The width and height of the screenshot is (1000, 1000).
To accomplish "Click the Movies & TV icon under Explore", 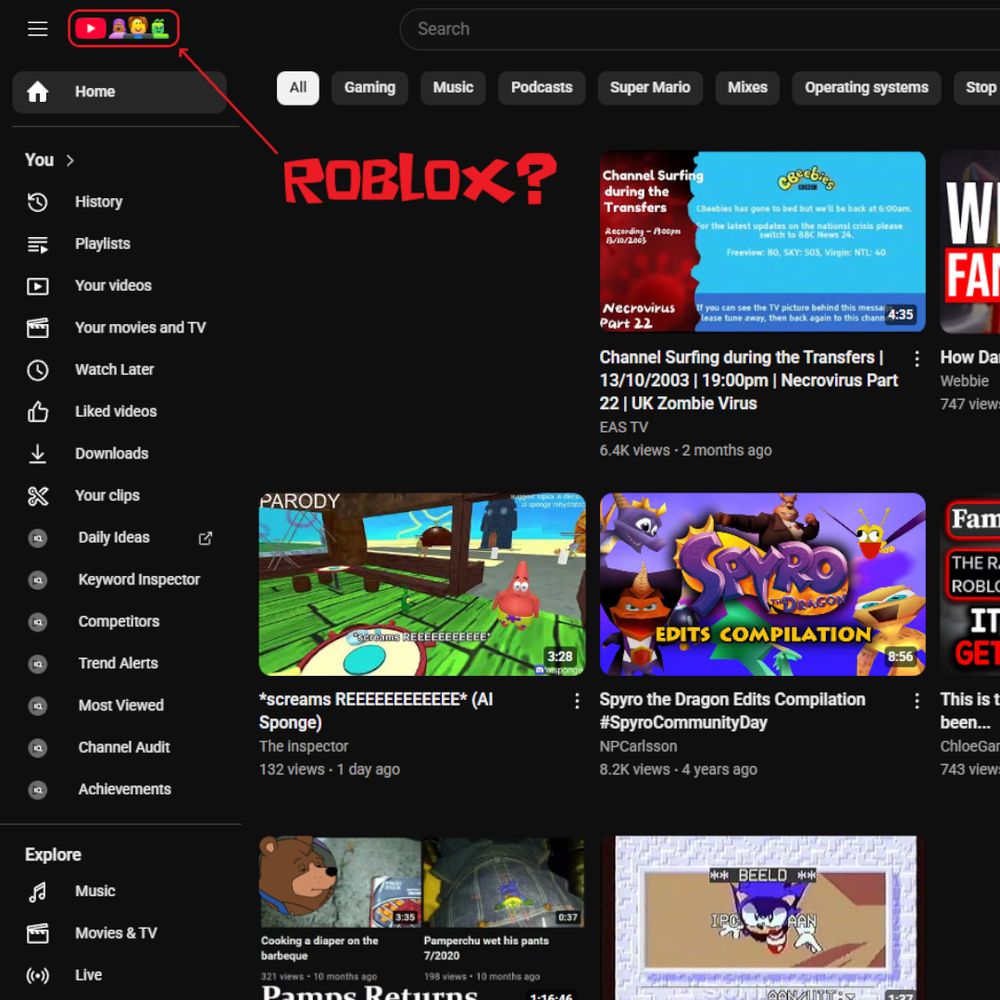I will [x=38, y=934].
